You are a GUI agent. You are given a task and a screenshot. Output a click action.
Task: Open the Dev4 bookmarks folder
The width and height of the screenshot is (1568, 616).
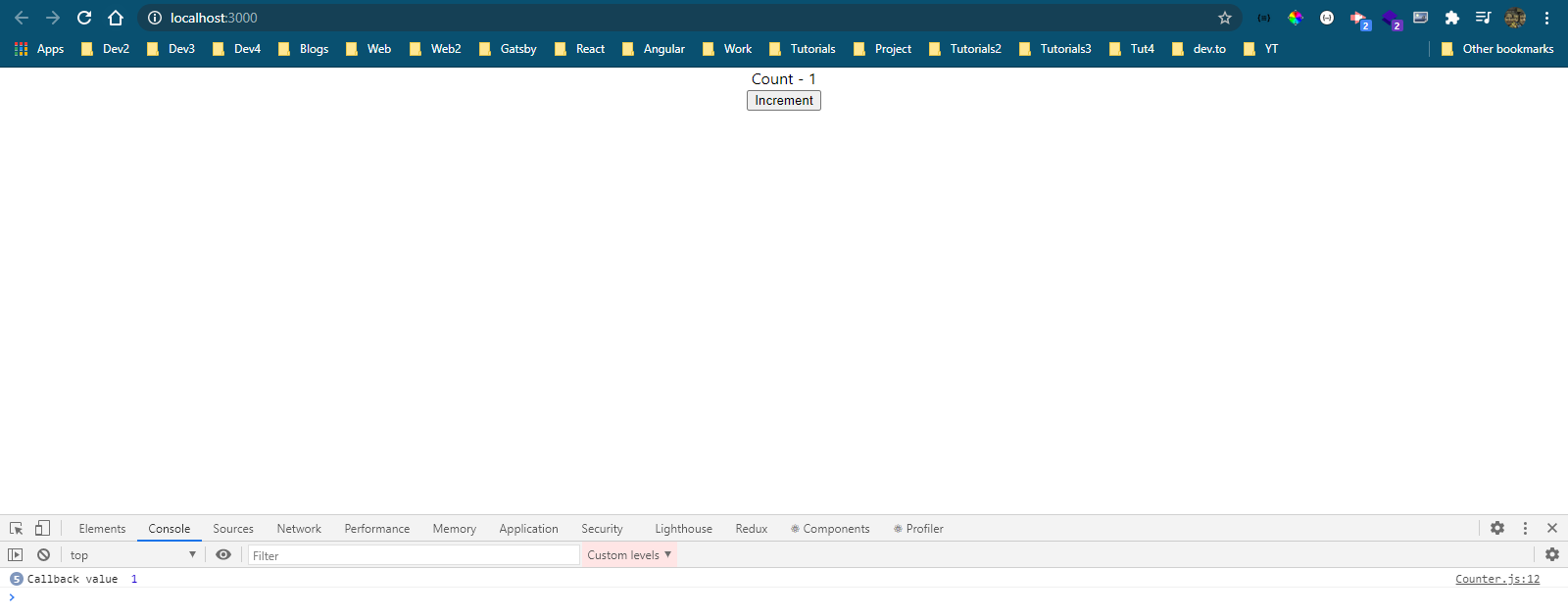point(237,49)
